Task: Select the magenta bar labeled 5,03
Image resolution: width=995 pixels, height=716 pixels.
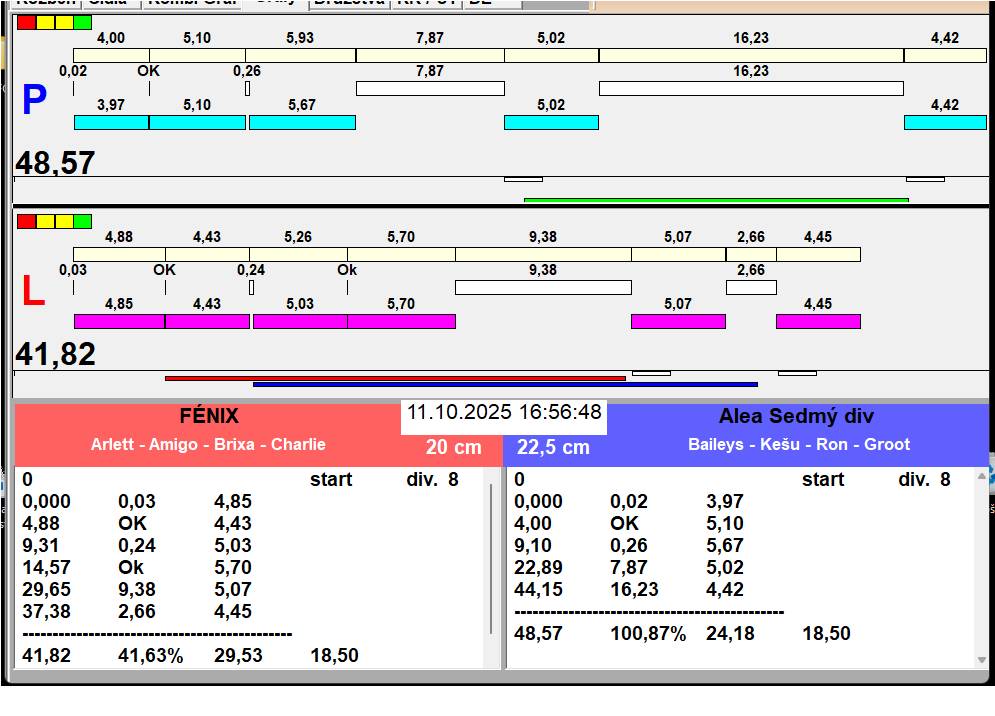Action: pyautogui.click(x=300, y=321)
